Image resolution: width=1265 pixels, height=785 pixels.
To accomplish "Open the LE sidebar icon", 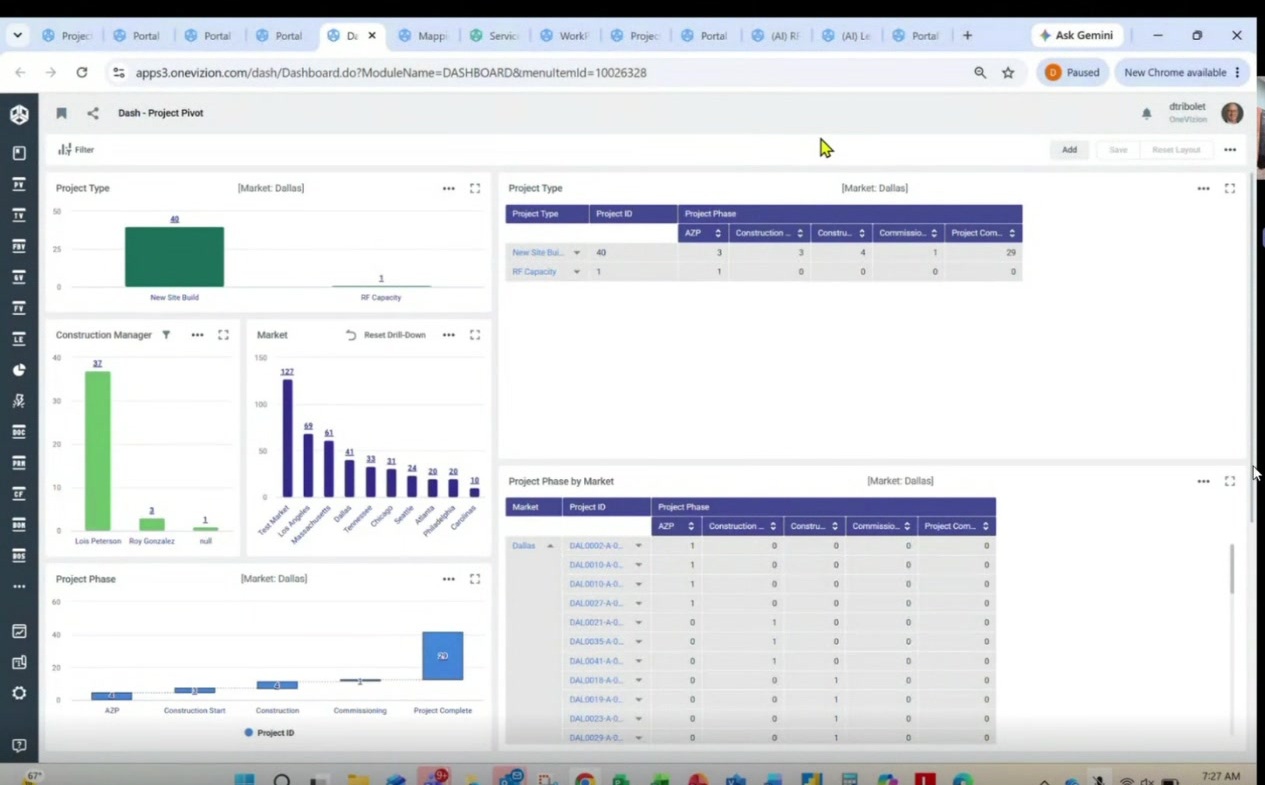I will (x=19, y=339).
